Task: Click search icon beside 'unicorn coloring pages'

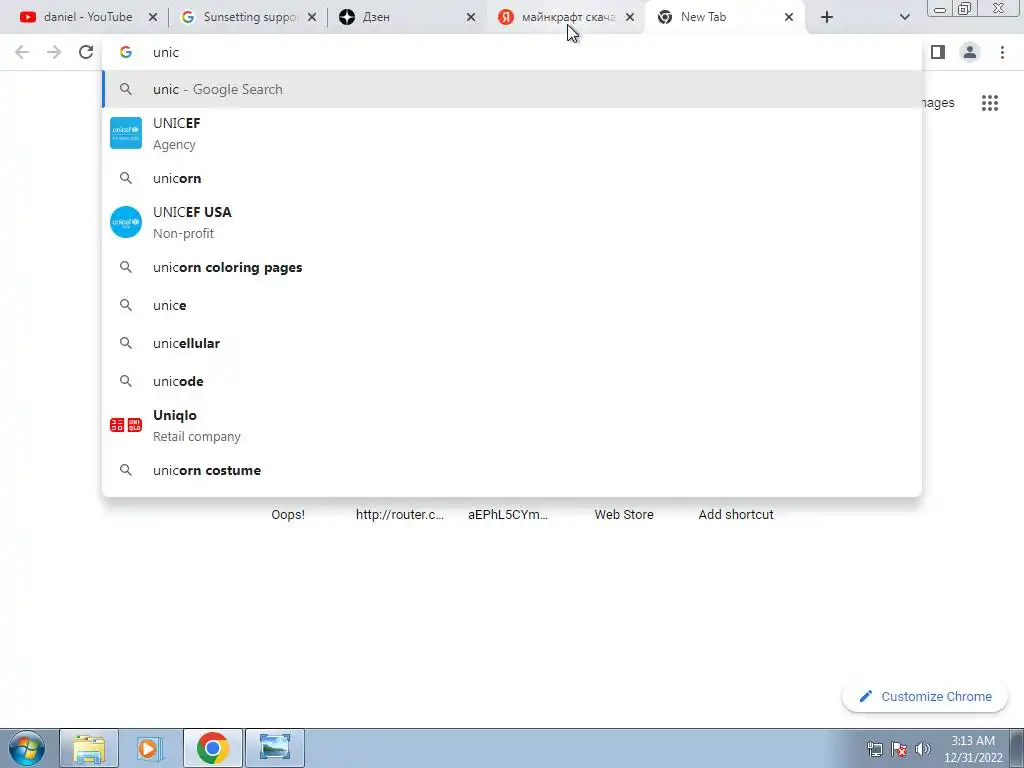Action: pos(126,267)
